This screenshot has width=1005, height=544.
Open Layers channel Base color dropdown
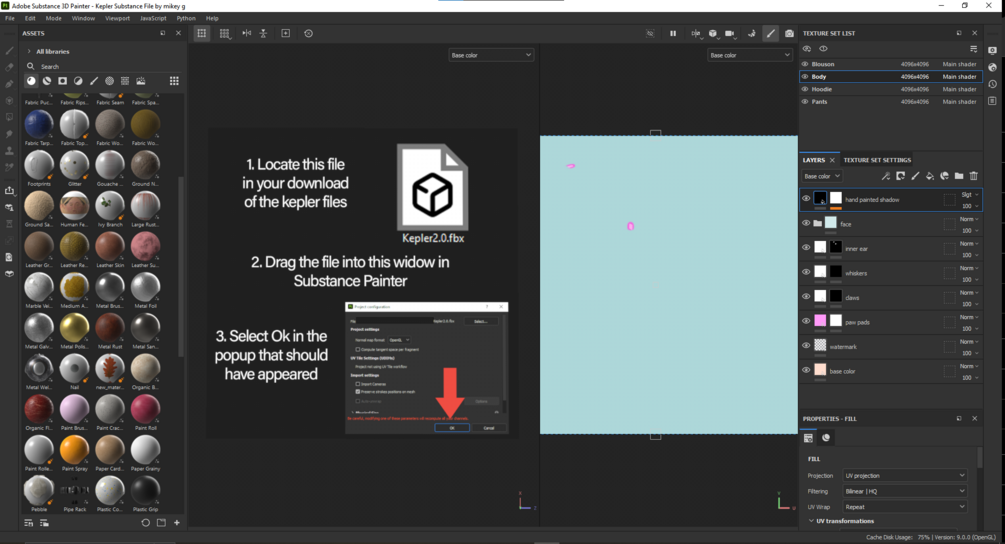[x=822, y=176]
